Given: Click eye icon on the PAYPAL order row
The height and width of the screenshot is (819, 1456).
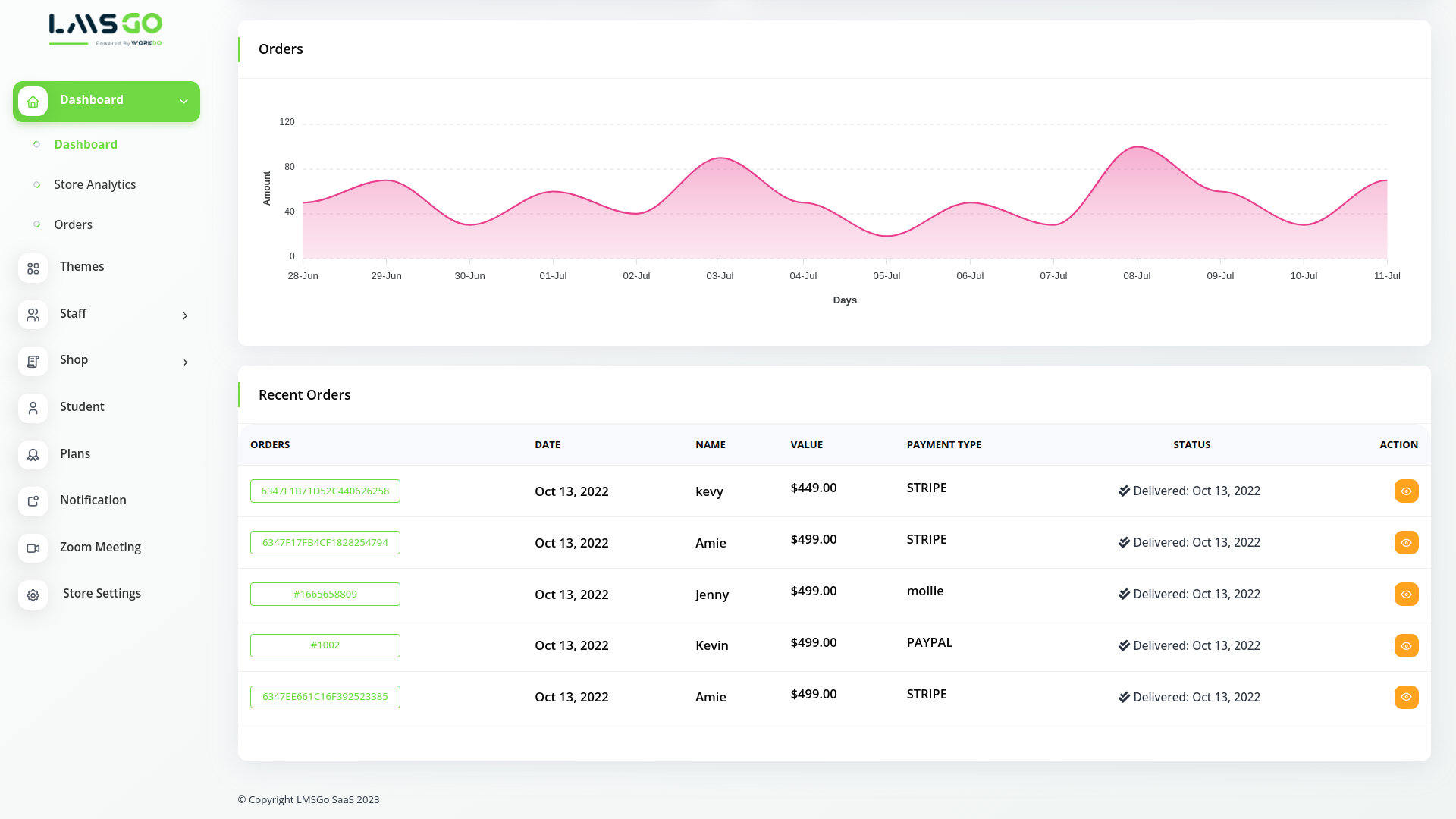Looking at the screenshot, I should 1406,646.
